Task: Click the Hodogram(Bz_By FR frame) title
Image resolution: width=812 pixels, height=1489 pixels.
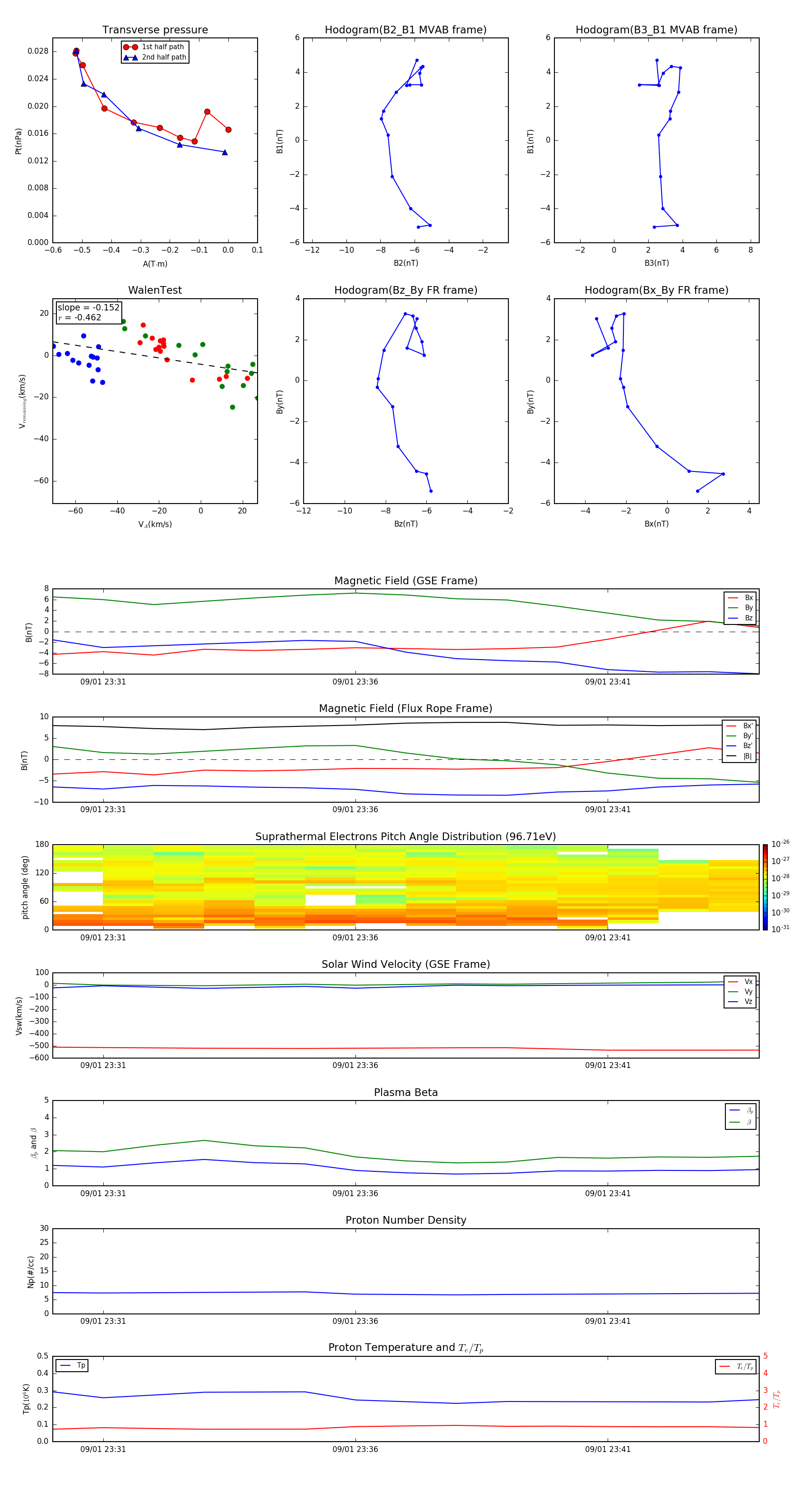Action: tap(406, 290)
